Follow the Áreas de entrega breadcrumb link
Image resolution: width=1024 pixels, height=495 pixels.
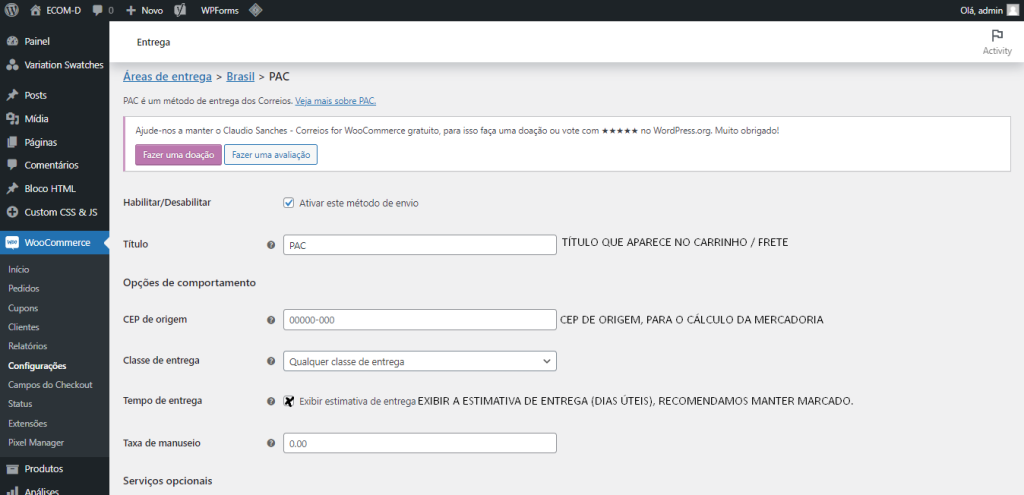coord(167,76)
